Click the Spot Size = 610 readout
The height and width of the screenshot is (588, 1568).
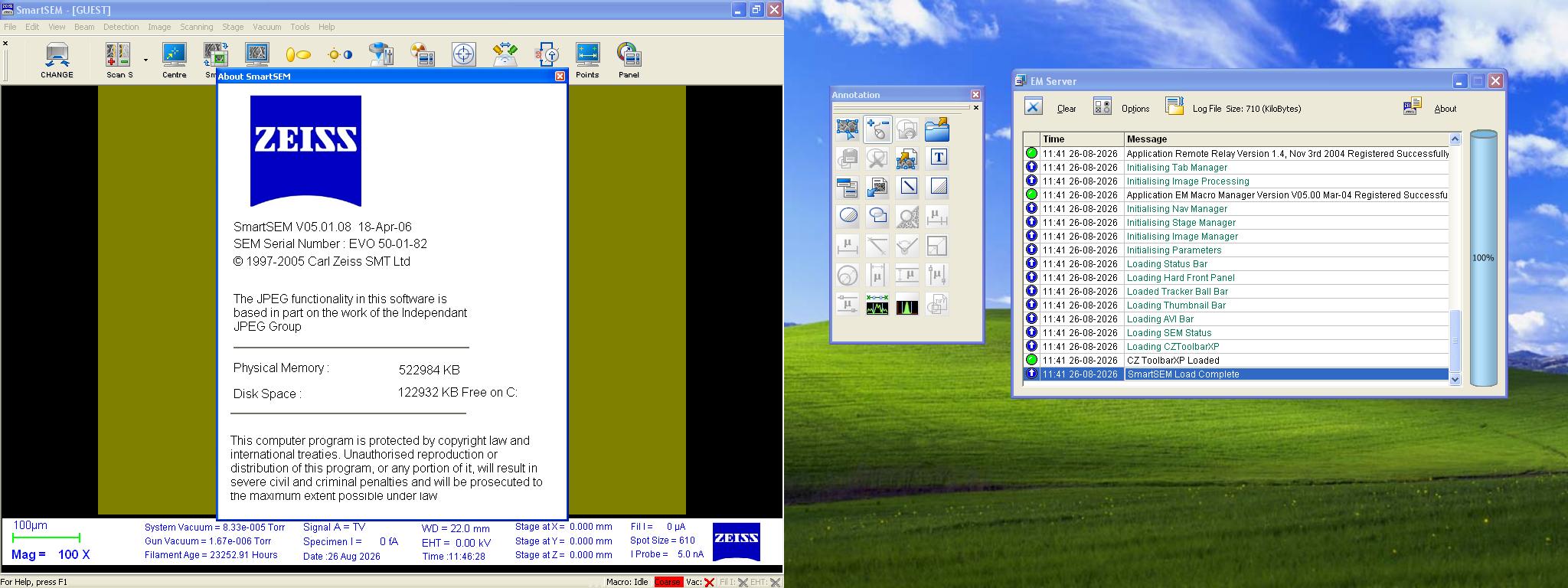[x=663, y=541]
